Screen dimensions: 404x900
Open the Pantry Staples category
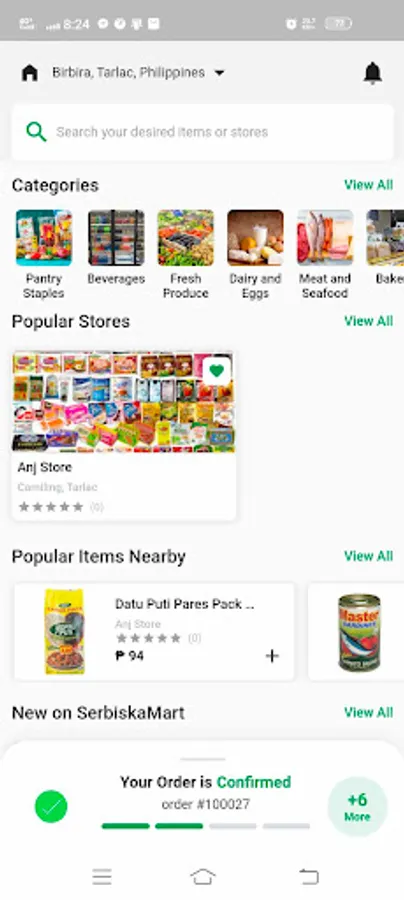pos(44,254)
